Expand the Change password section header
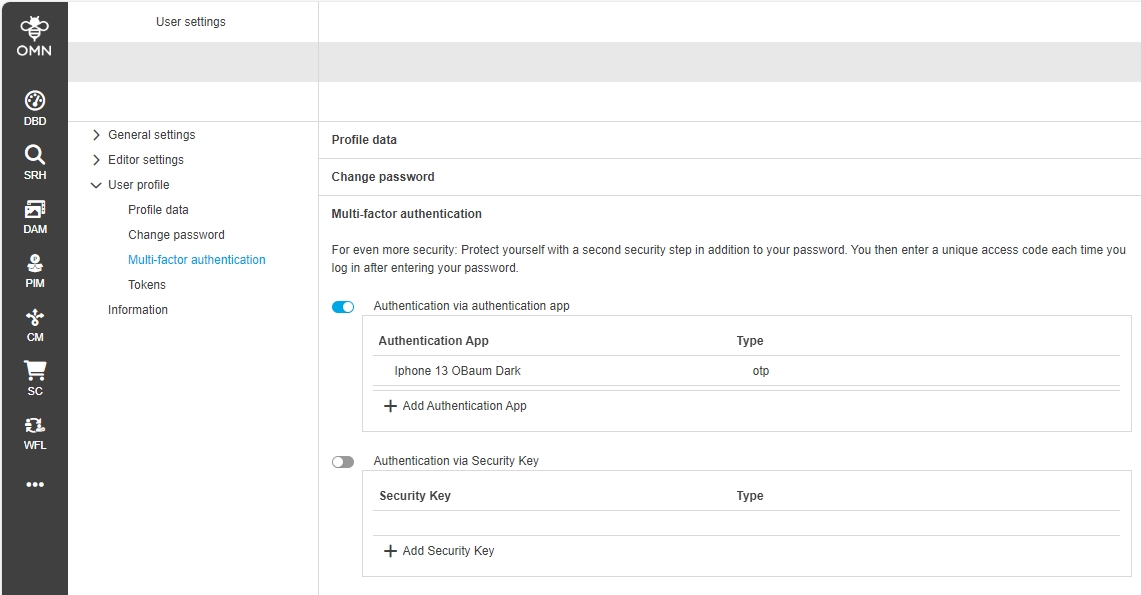This screenshot has height=595, width=1141. [x=383, y=177]
